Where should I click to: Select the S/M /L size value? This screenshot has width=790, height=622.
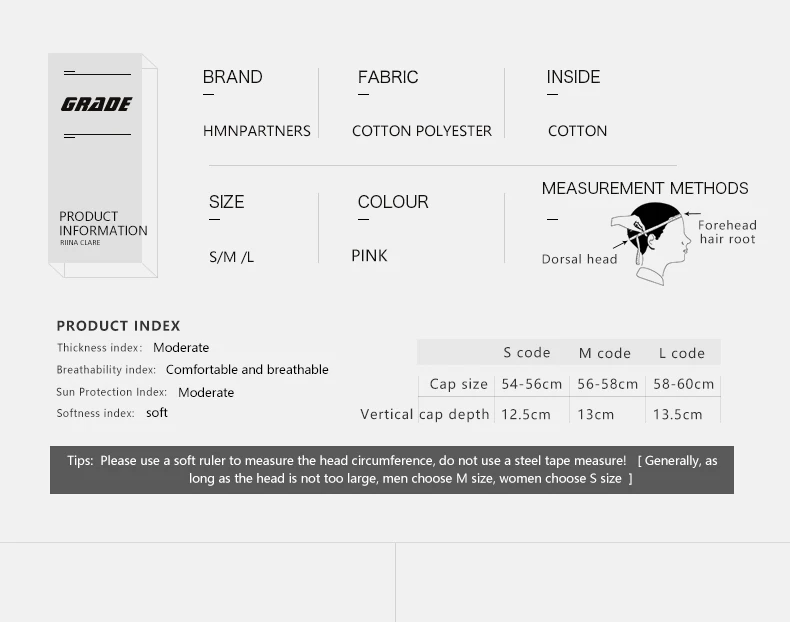pyautogui.click(x=231, y=257)
